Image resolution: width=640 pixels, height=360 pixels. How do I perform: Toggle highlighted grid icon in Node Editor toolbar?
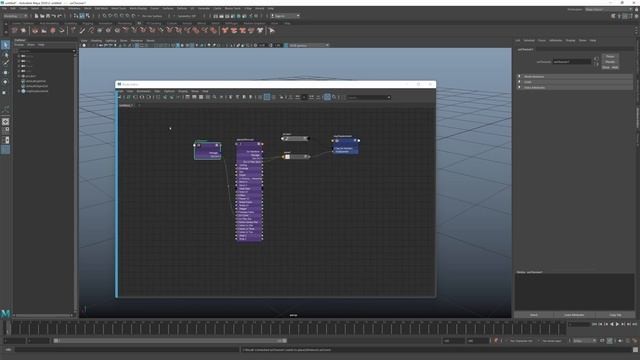click(x=267, y=97)
